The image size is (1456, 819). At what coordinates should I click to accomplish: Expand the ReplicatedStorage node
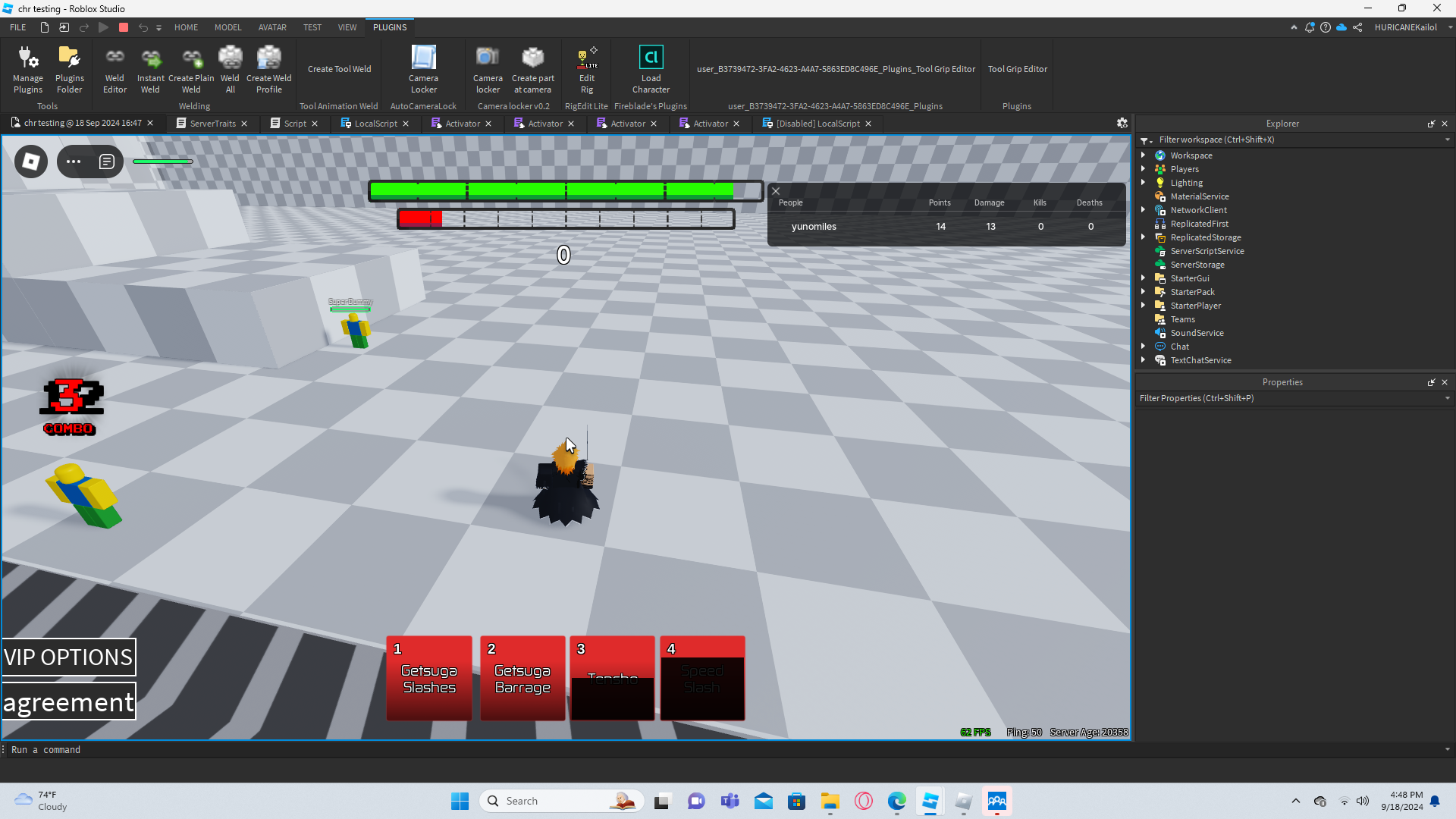pos(1143,237)
